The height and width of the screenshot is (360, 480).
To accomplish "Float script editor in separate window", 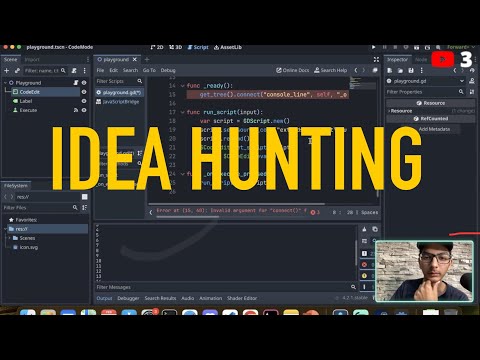I will pos(375,70).
